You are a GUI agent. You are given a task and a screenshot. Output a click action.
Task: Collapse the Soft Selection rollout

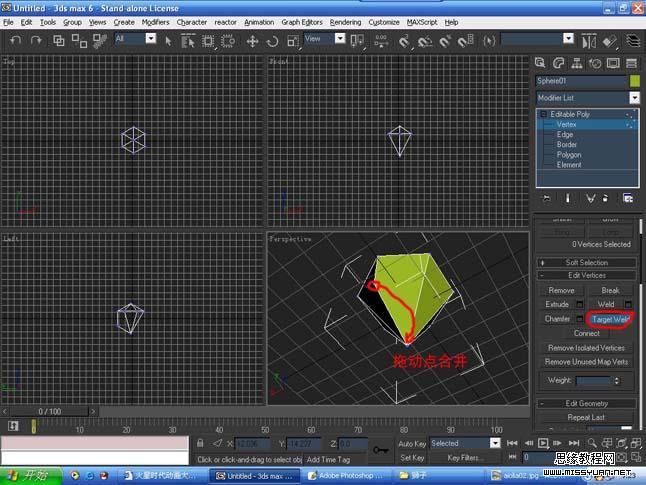tap(586, 262)
